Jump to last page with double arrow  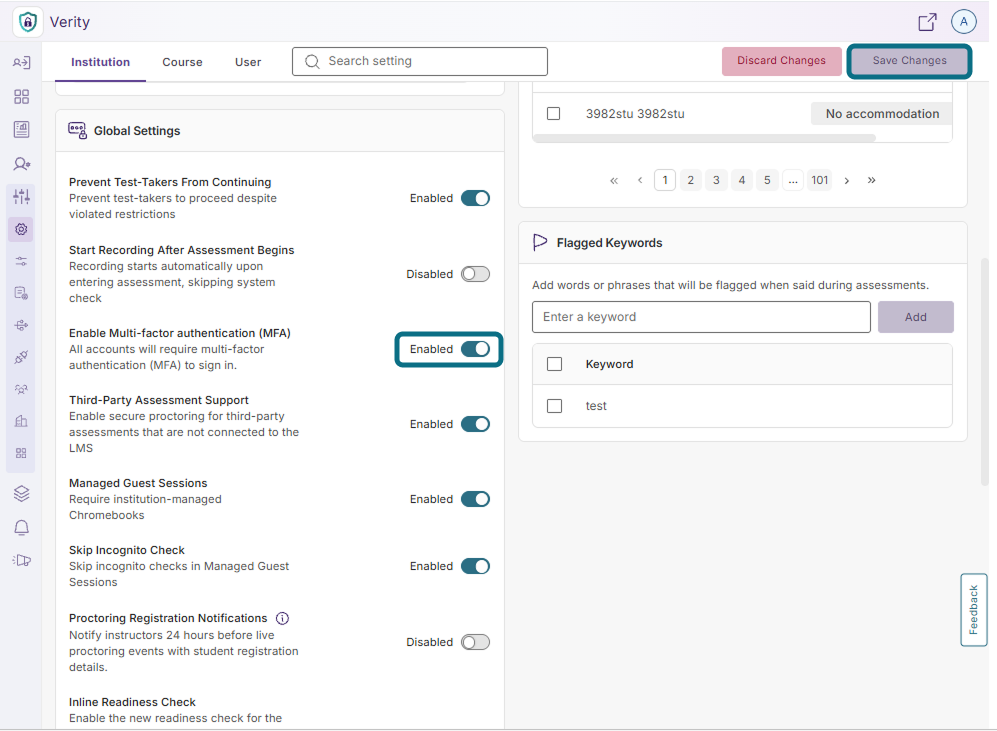point(871,181)
